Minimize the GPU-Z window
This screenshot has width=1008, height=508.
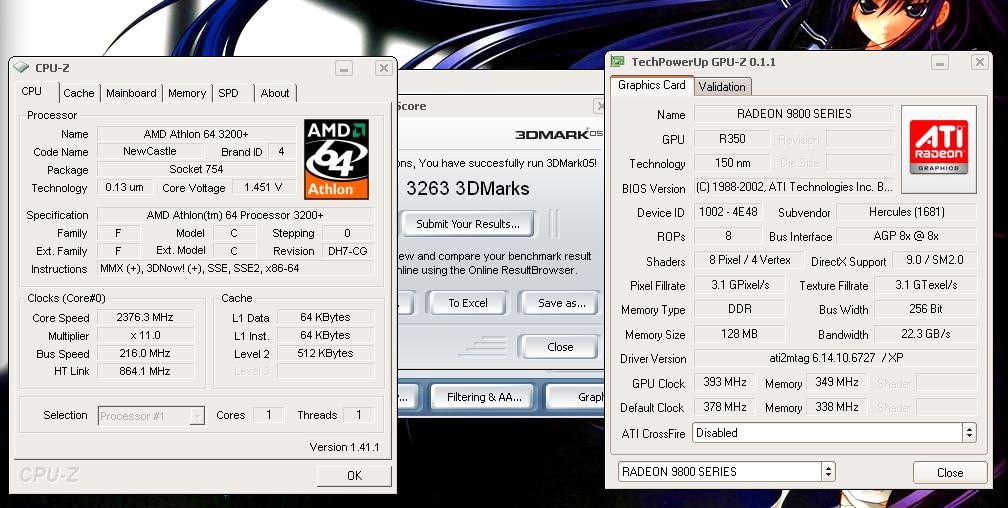[940, 62]
